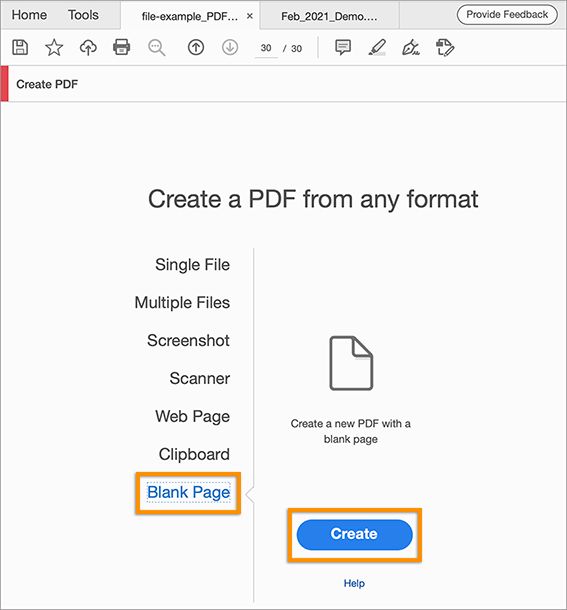Screen dimensions: 567x610
Task: Open the magnifier search icon
Action: pos(156,48)
